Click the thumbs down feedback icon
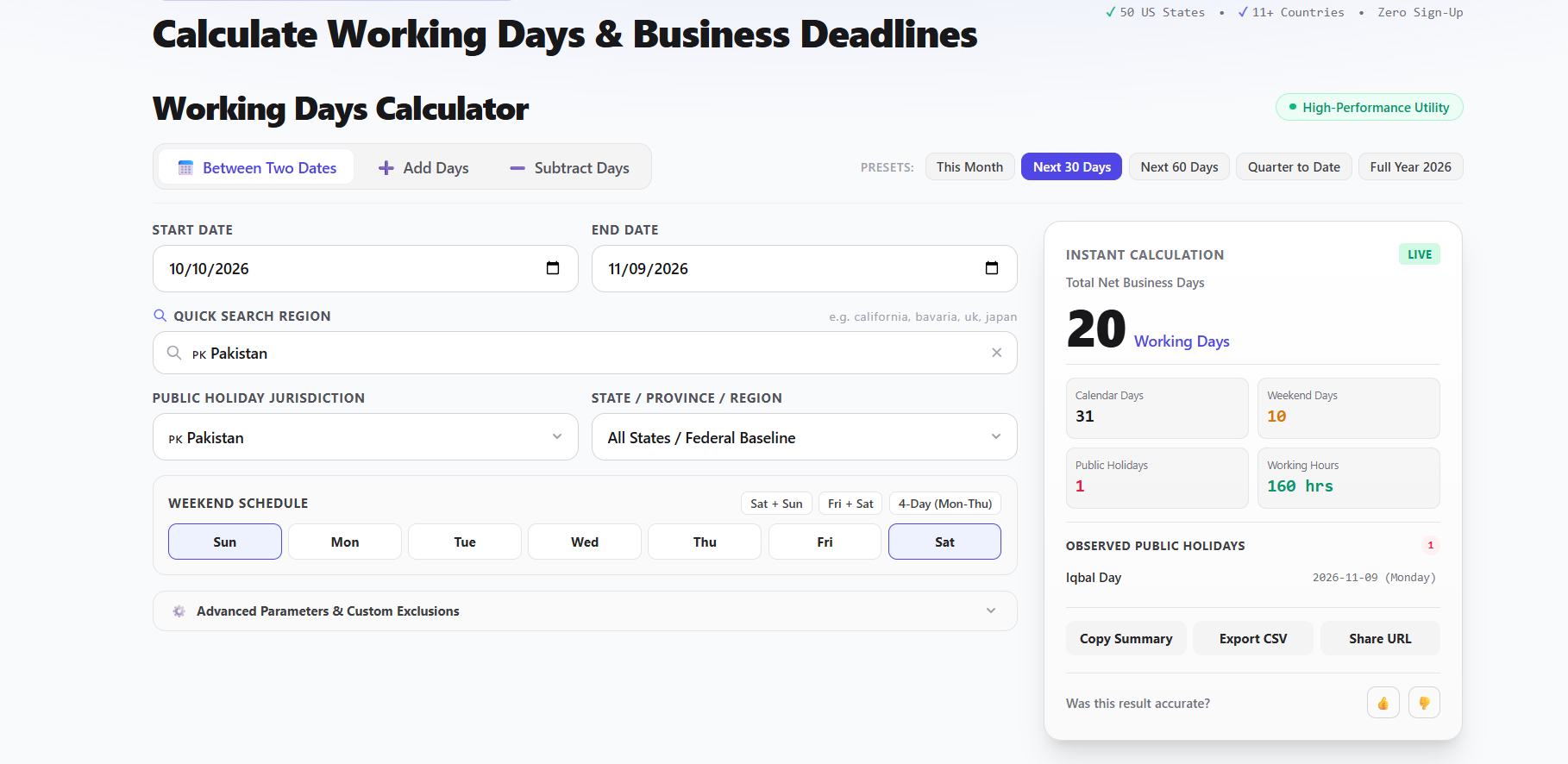 click(1424, 703)
